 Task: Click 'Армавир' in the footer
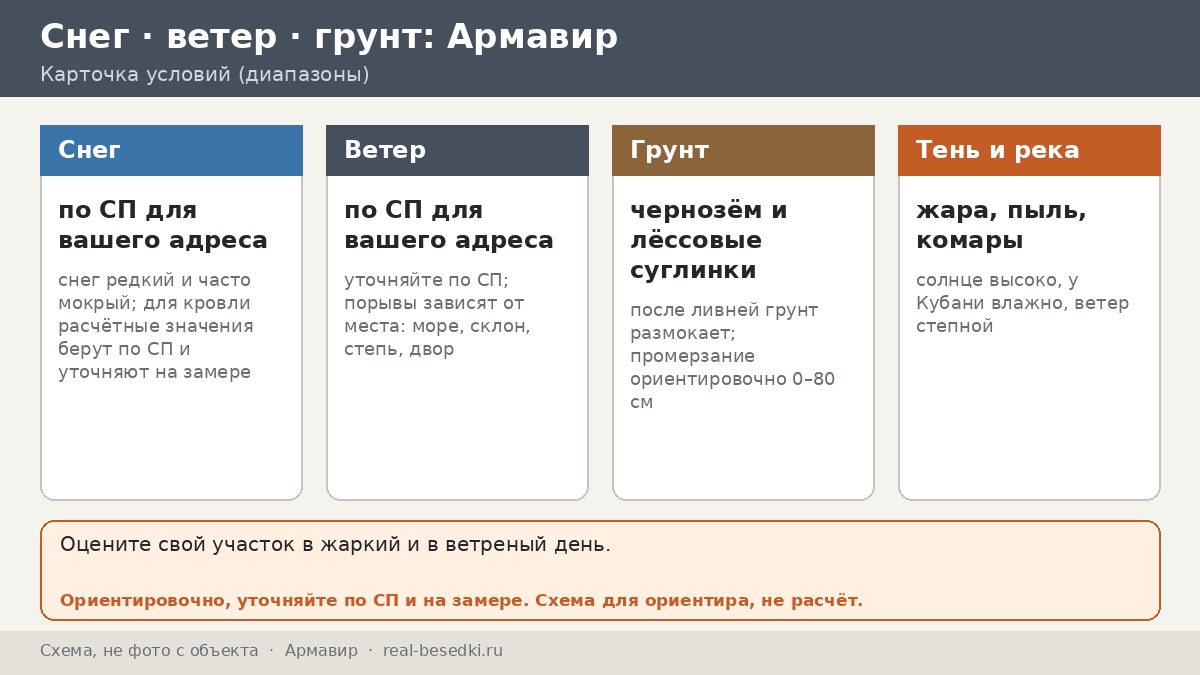321,651
